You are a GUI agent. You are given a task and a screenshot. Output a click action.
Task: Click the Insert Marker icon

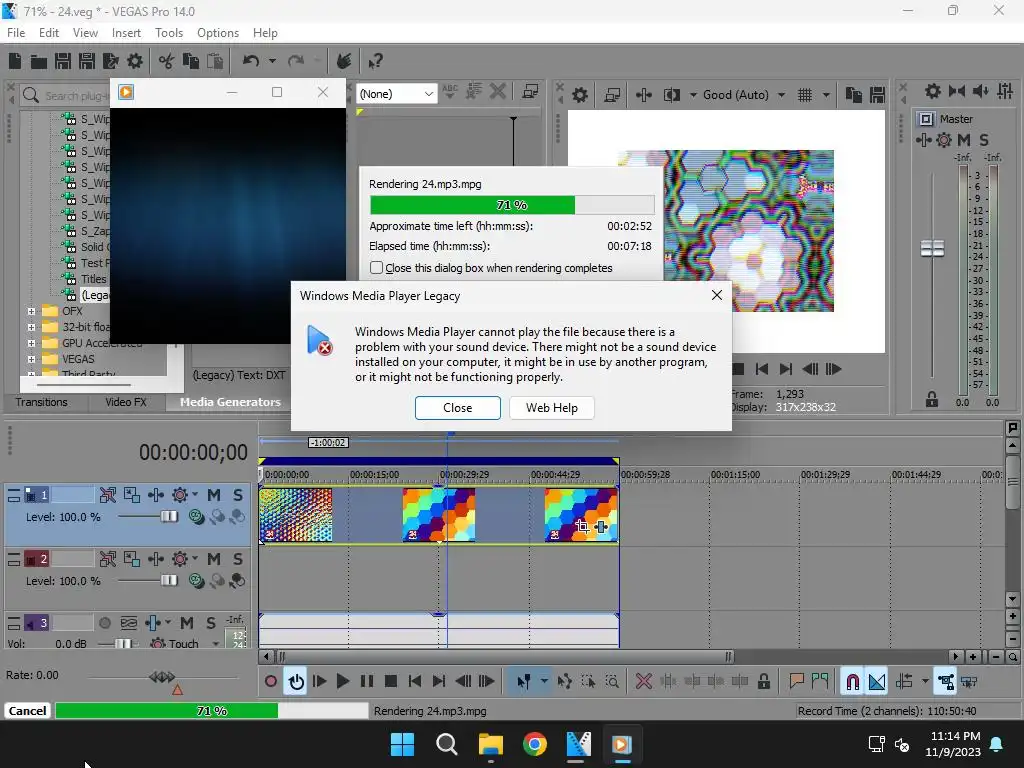pyautogui.click(x=796, y=682)
